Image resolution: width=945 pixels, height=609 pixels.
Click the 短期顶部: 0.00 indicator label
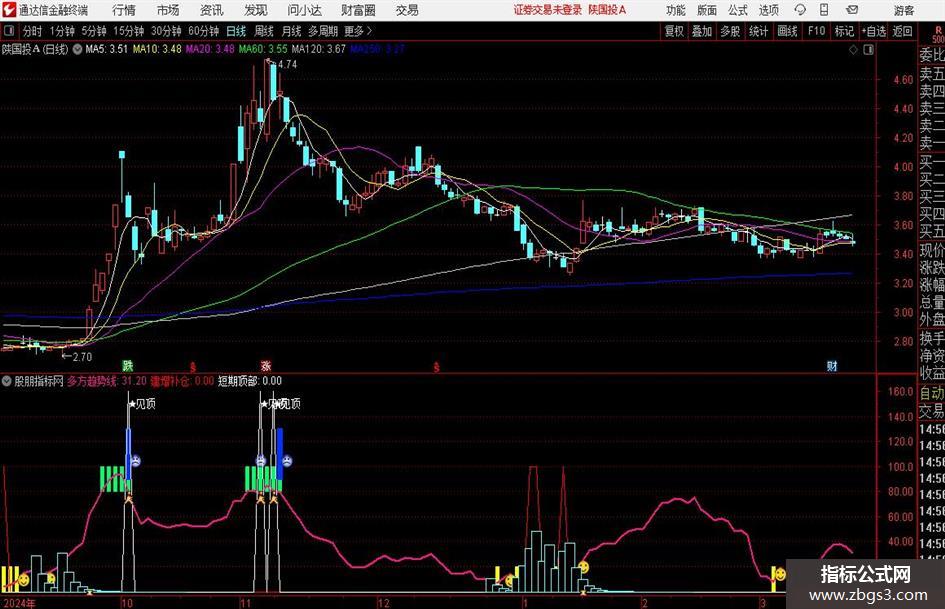pos(250,381)
